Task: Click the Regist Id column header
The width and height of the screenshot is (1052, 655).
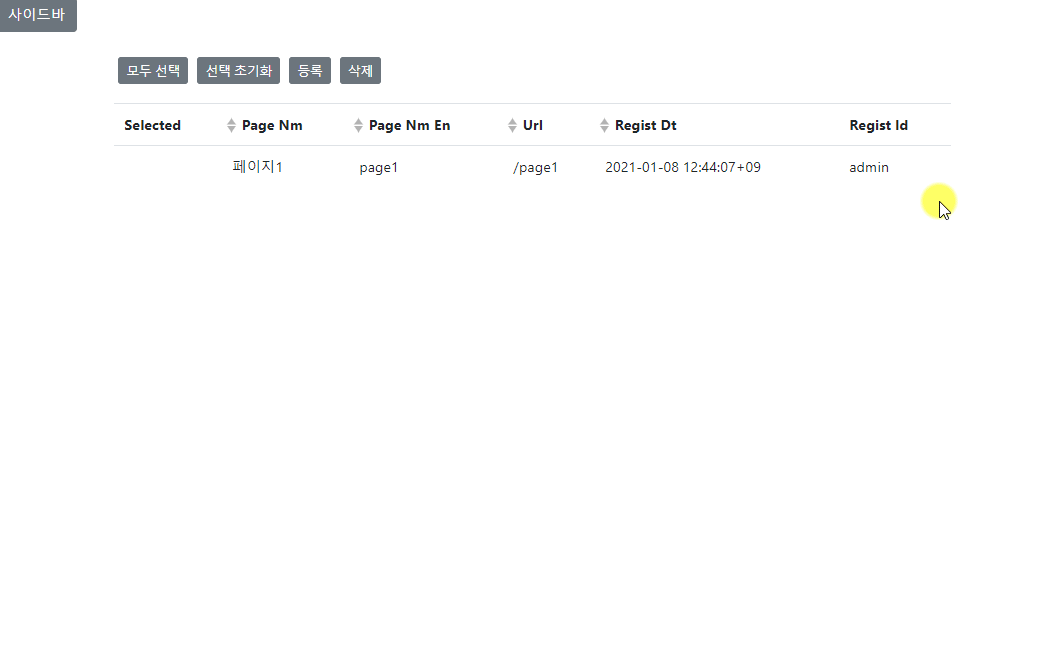Action: (878, 126)
